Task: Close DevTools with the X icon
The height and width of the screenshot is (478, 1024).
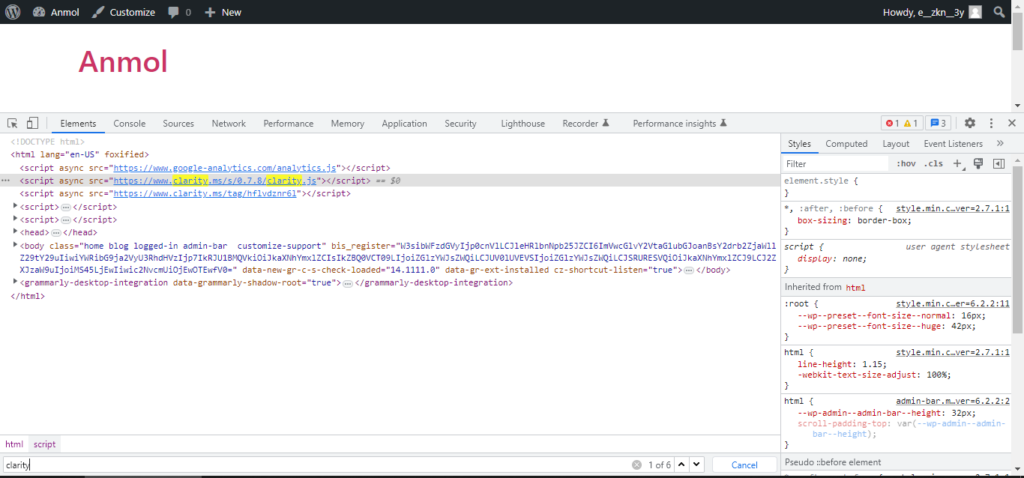Action: tap(1012, 123)
